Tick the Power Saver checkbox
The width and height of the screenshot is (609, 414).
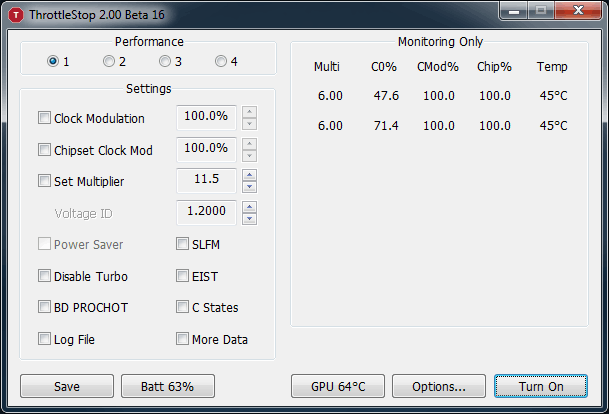44,244
